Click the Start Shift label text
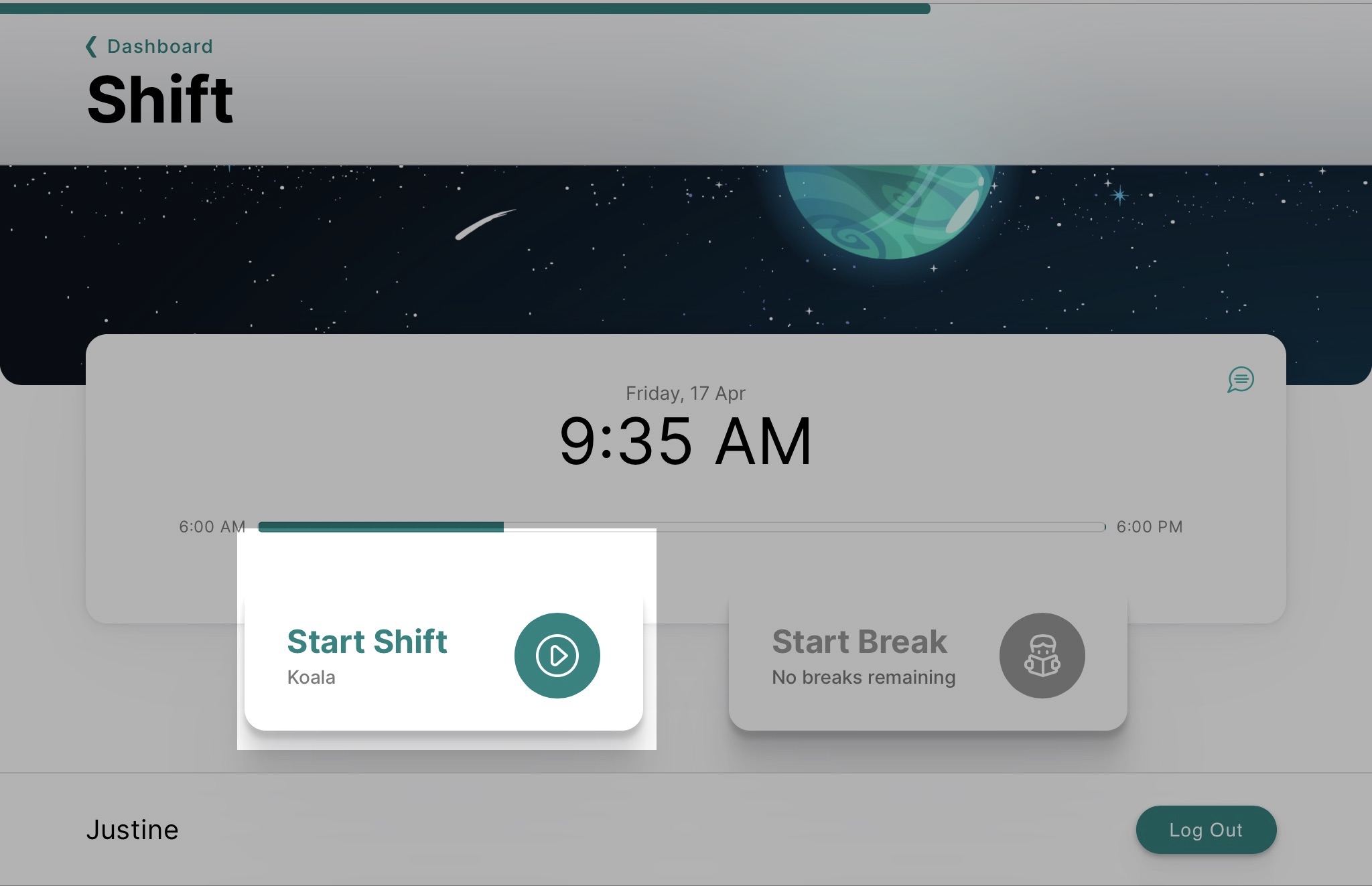The width and height of the screenshot is (1372, 886). pyautogui.click(x=367, y=642)
